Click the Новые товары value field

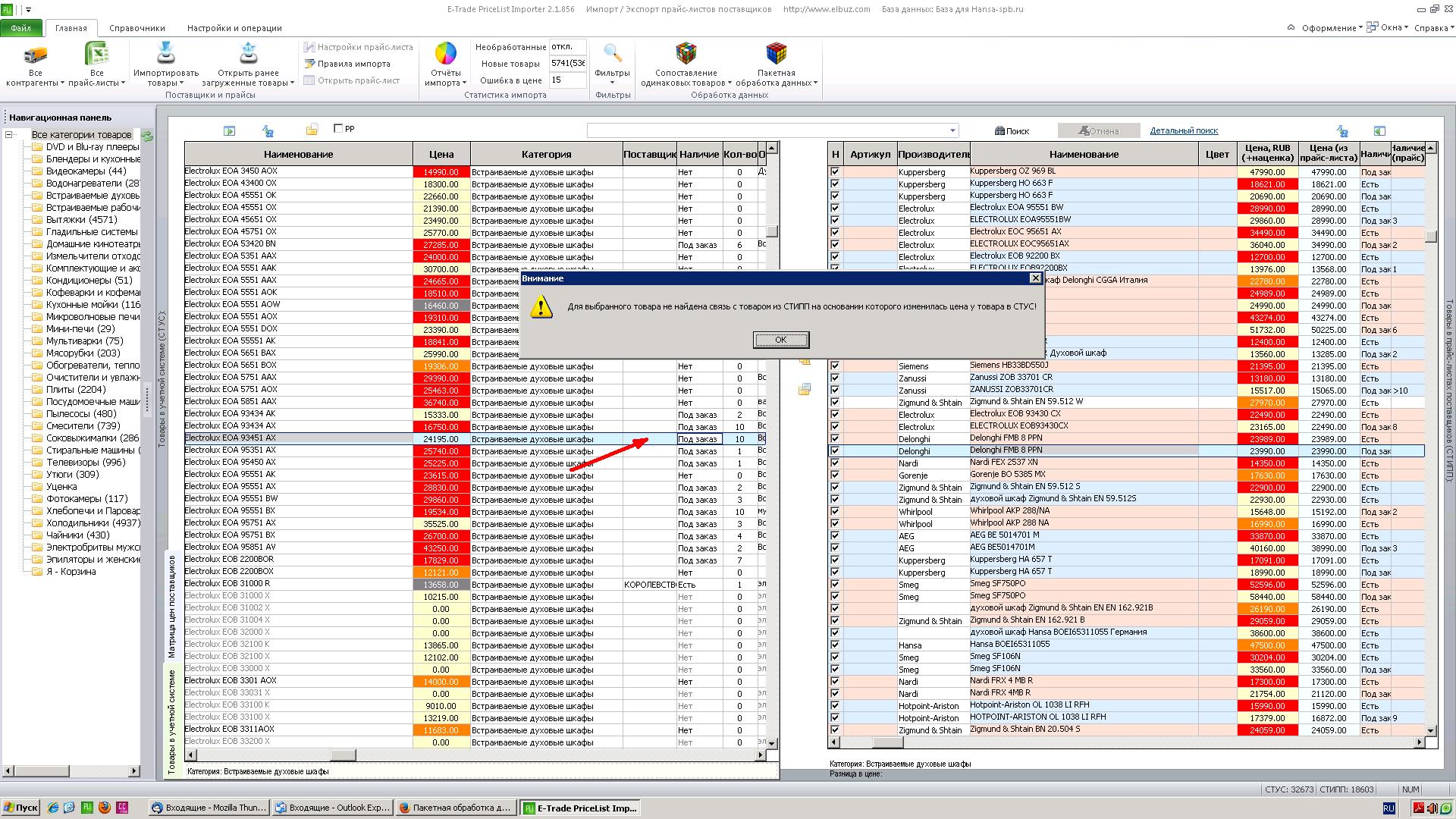click(568, 64)
